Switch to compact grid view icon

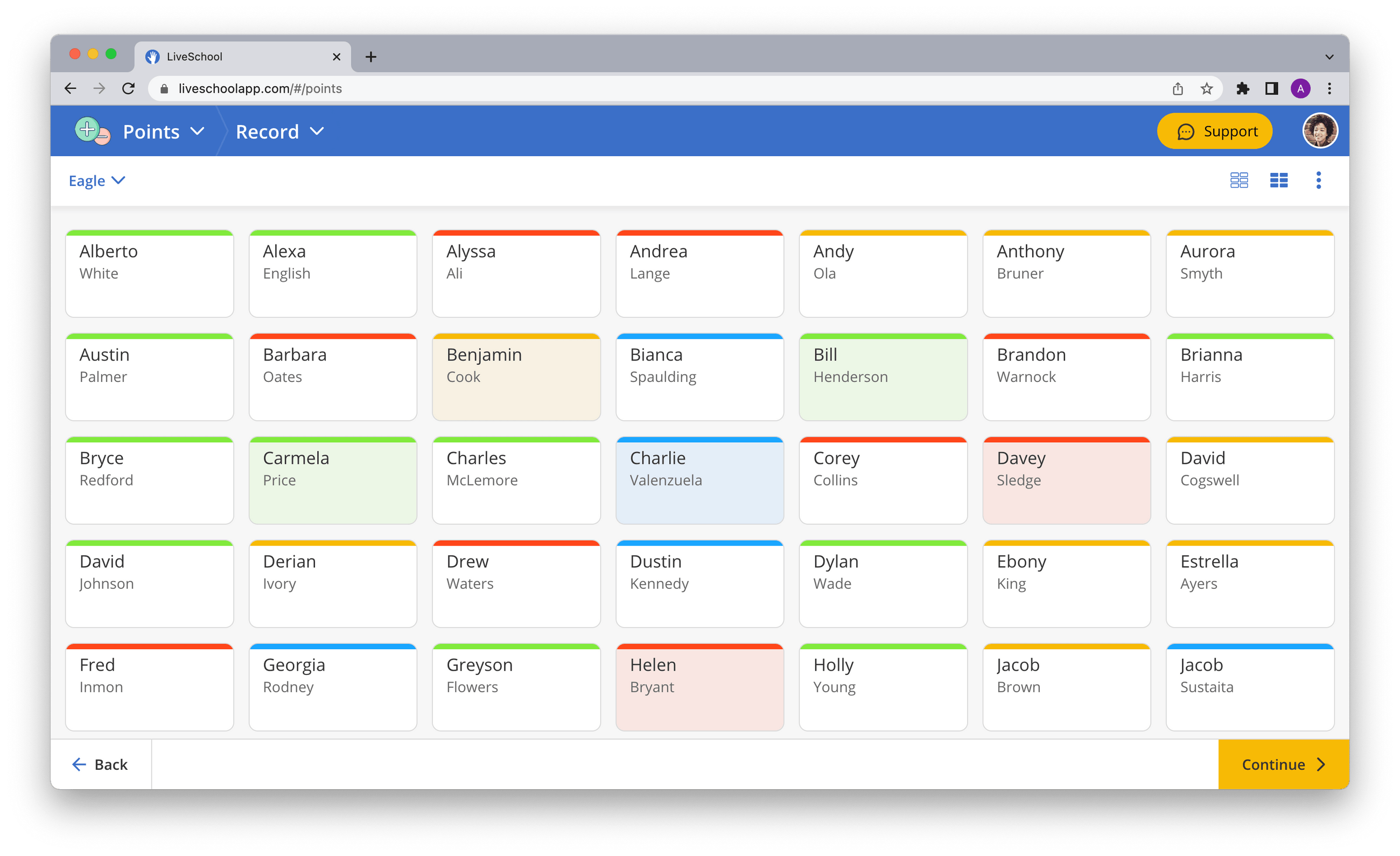coord(1238,180)
